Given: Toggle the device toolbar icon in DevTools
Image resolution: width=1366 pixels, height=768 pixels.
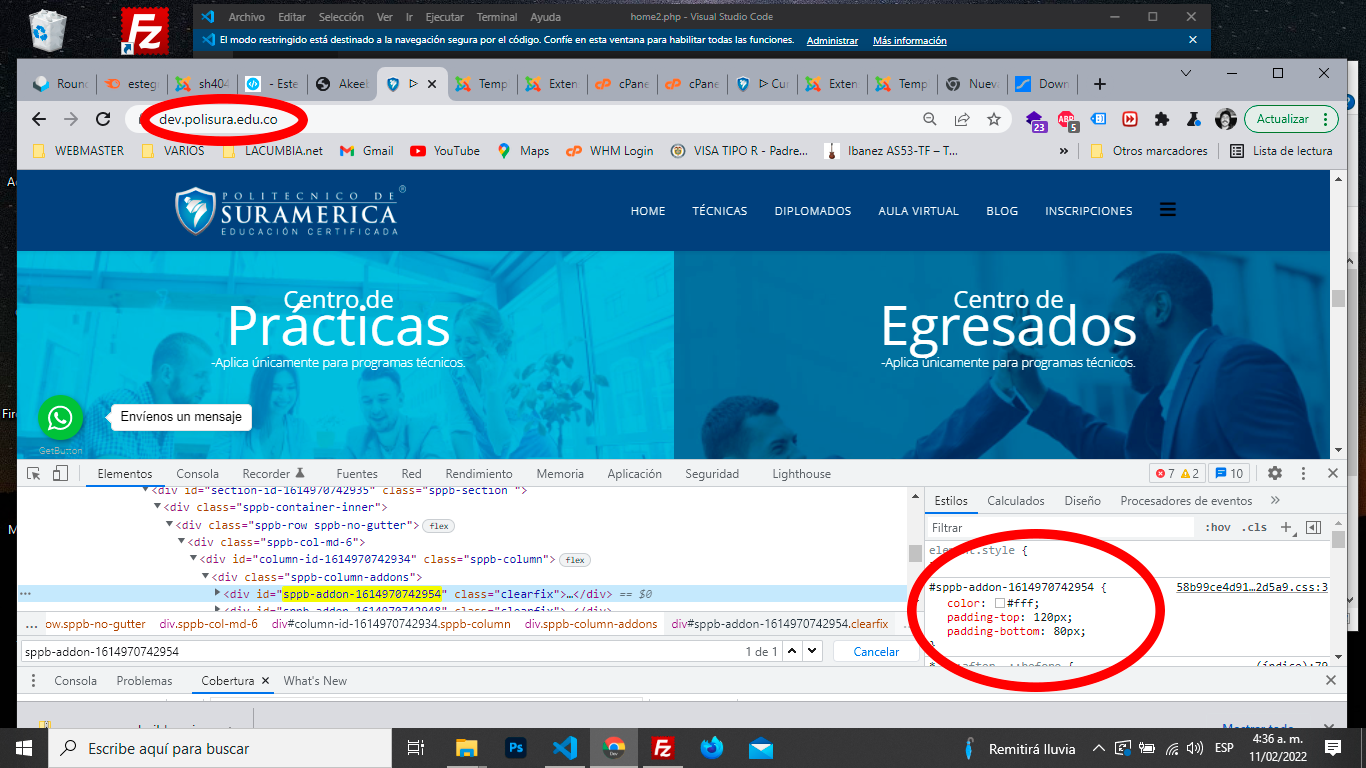Looking at the screenshot, I should 60,474.
